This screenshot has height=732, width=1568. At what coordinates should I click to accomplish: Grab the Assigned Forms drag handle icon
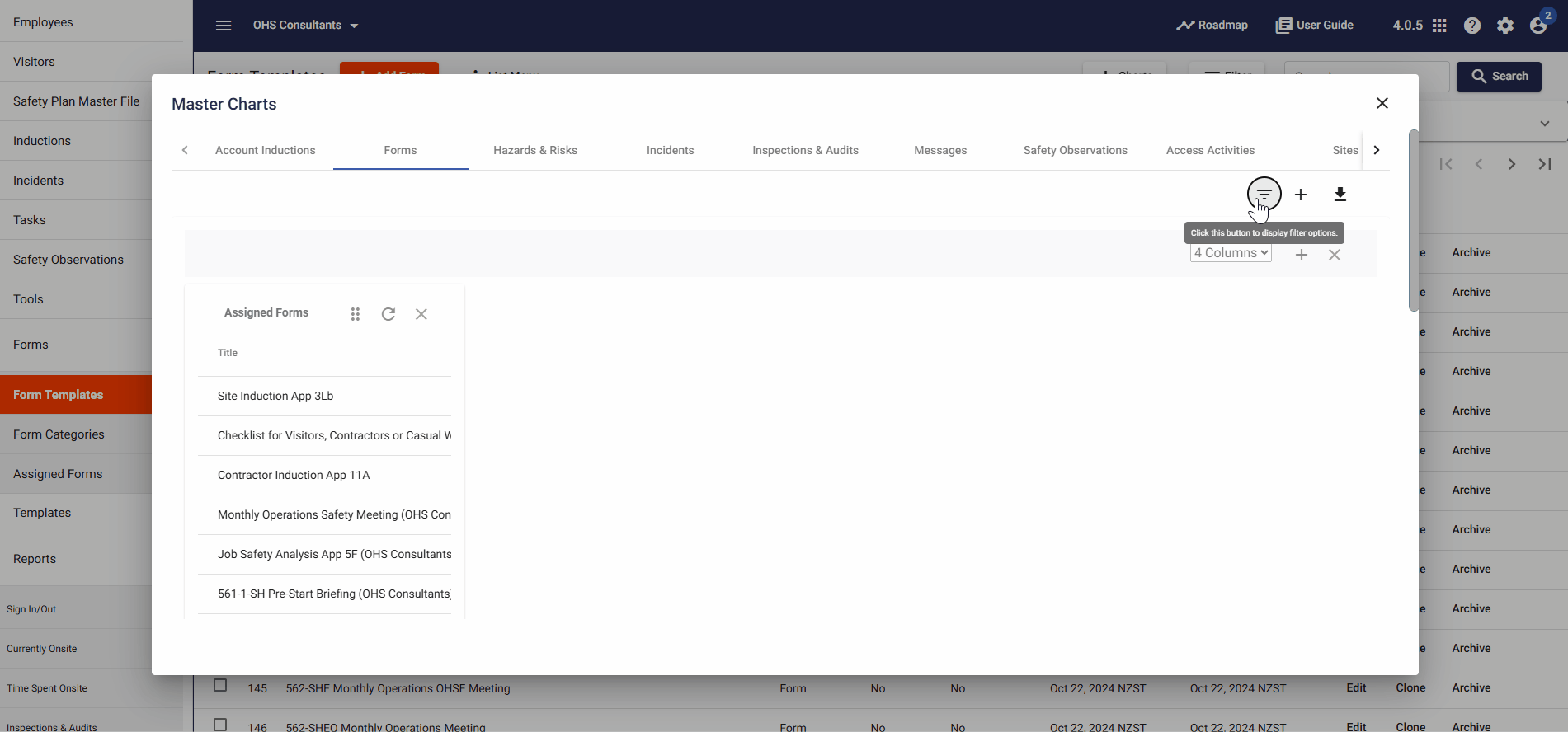356,314
